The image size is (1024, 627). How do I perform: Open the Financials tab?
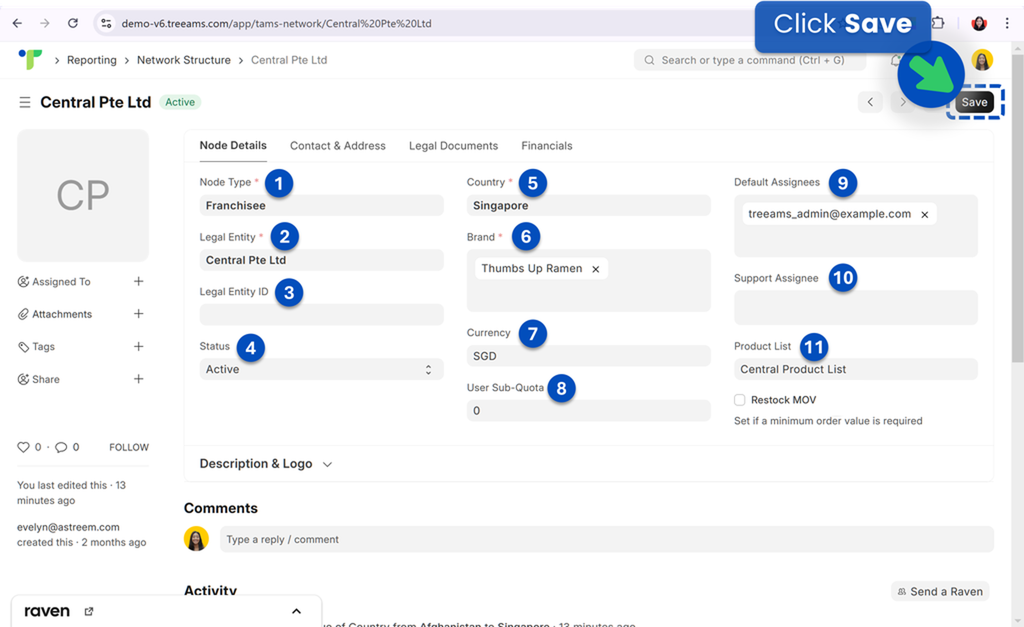coord(546,146)
